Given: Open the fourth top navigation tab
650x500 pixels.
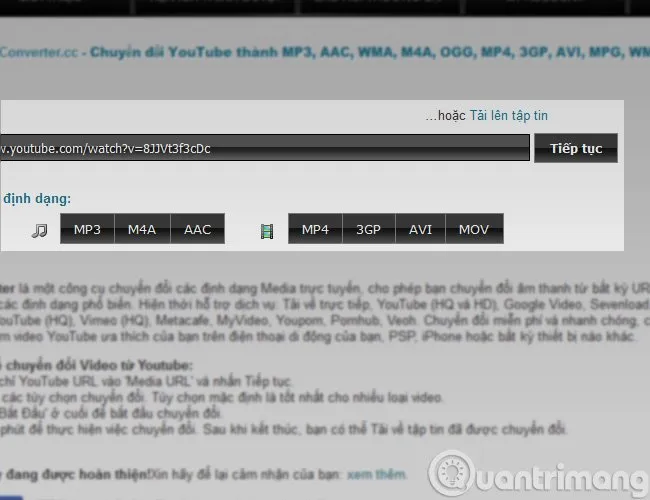Looking at the screenshot, I should coord(540,7).
